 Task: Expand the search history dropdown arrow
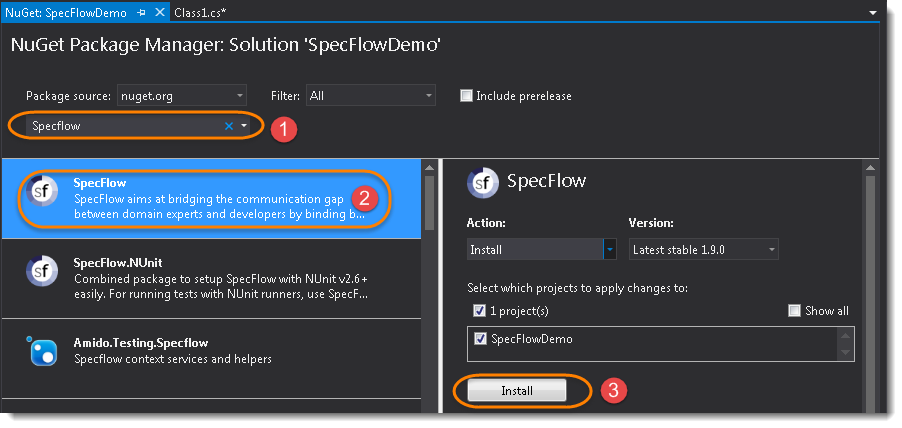tap(244, 126)
